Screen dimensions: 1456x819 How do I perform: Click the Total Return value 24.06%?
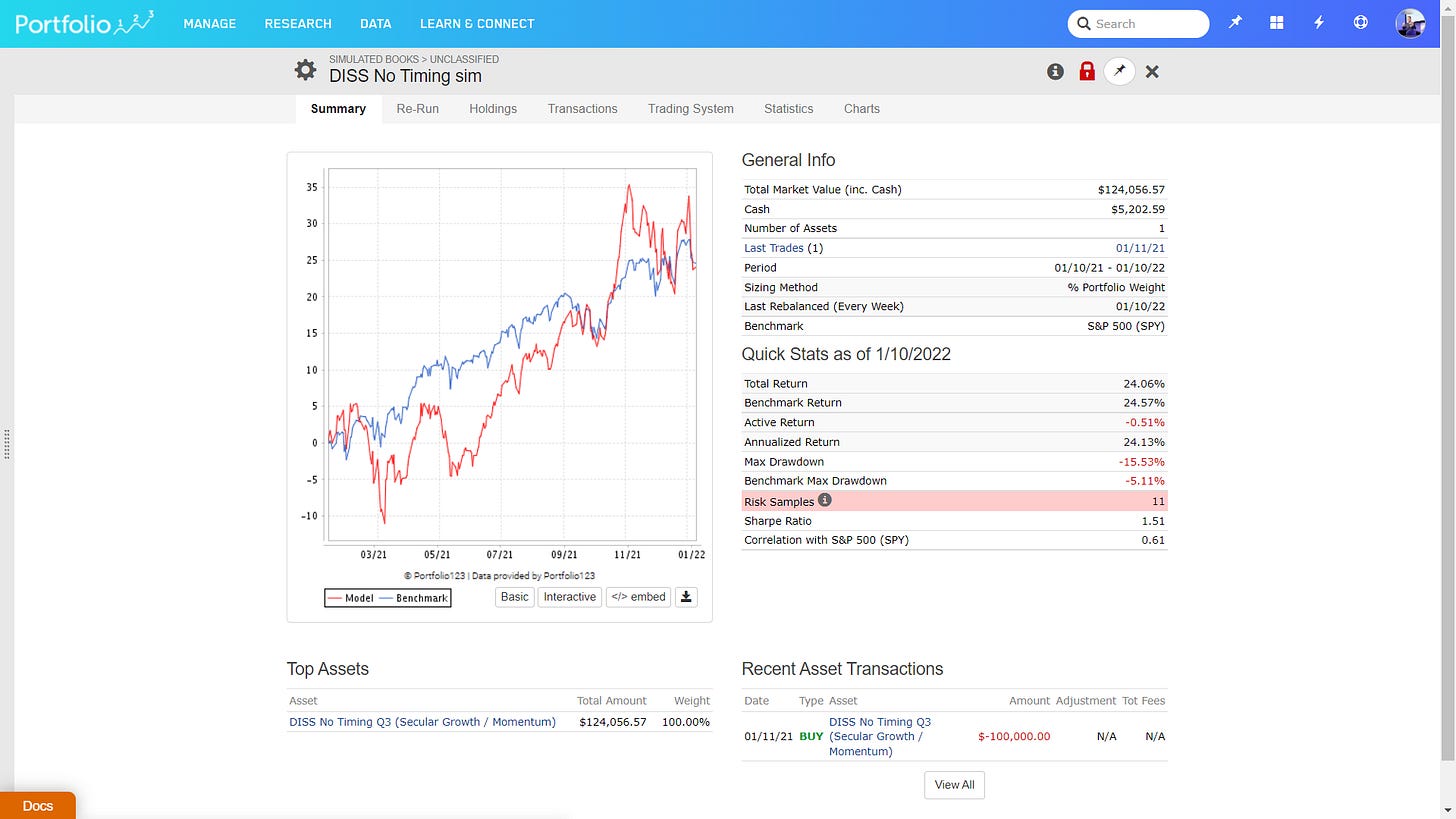(x=1144, y=383)
